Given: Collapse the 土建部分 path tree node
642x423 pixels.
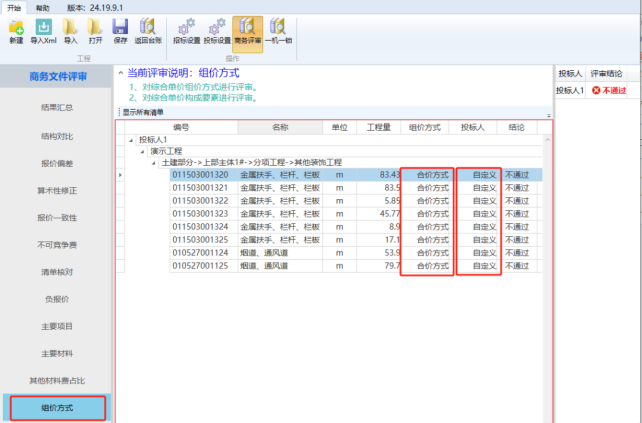Looking at the screenshot, I should point(154,162).
